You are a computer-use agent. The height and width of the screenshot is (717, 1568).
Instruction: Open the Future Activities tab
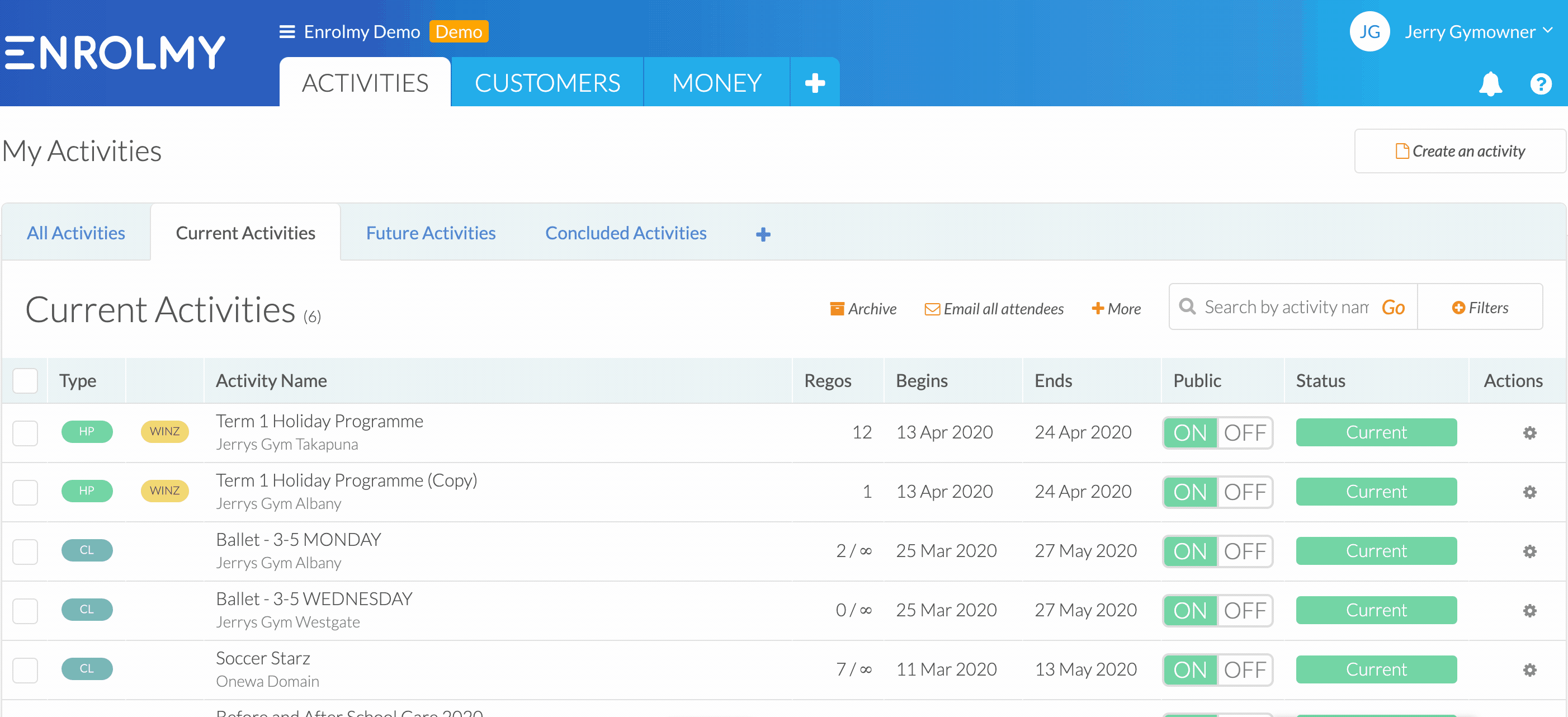coord(431,233)
